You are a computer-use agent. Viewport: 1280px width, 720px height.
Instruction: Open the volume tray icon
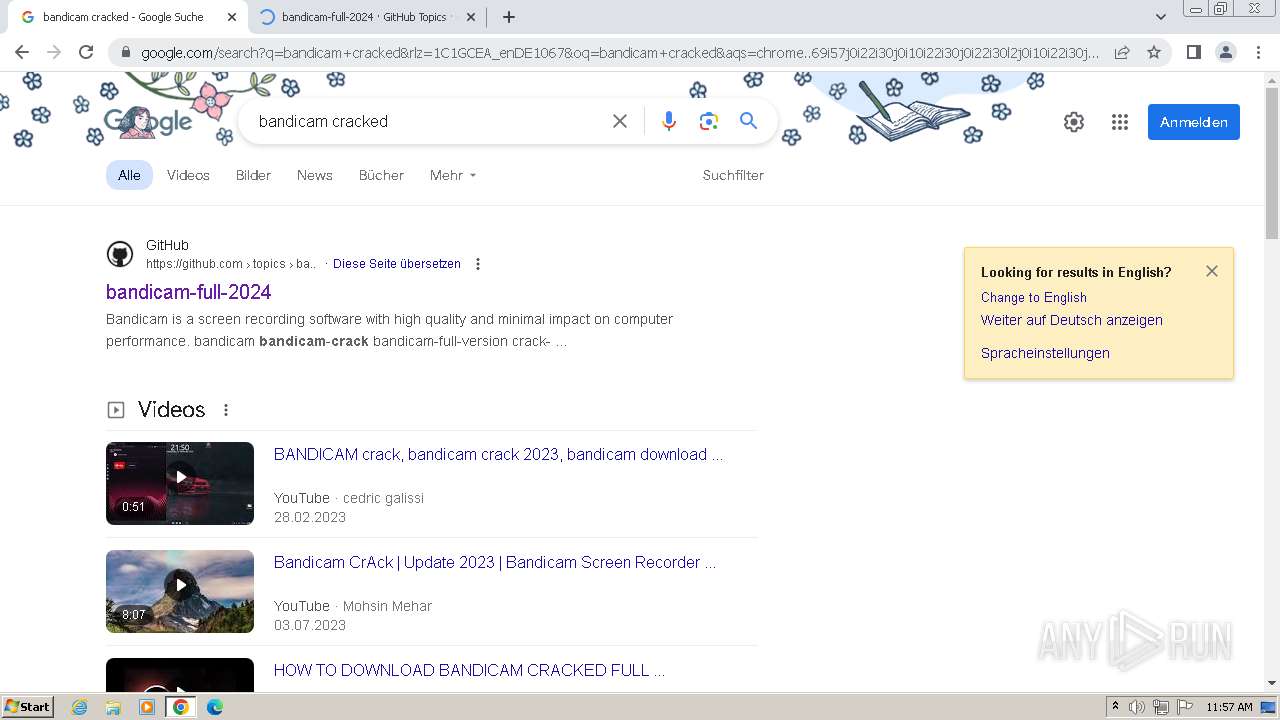point(1137,707)
